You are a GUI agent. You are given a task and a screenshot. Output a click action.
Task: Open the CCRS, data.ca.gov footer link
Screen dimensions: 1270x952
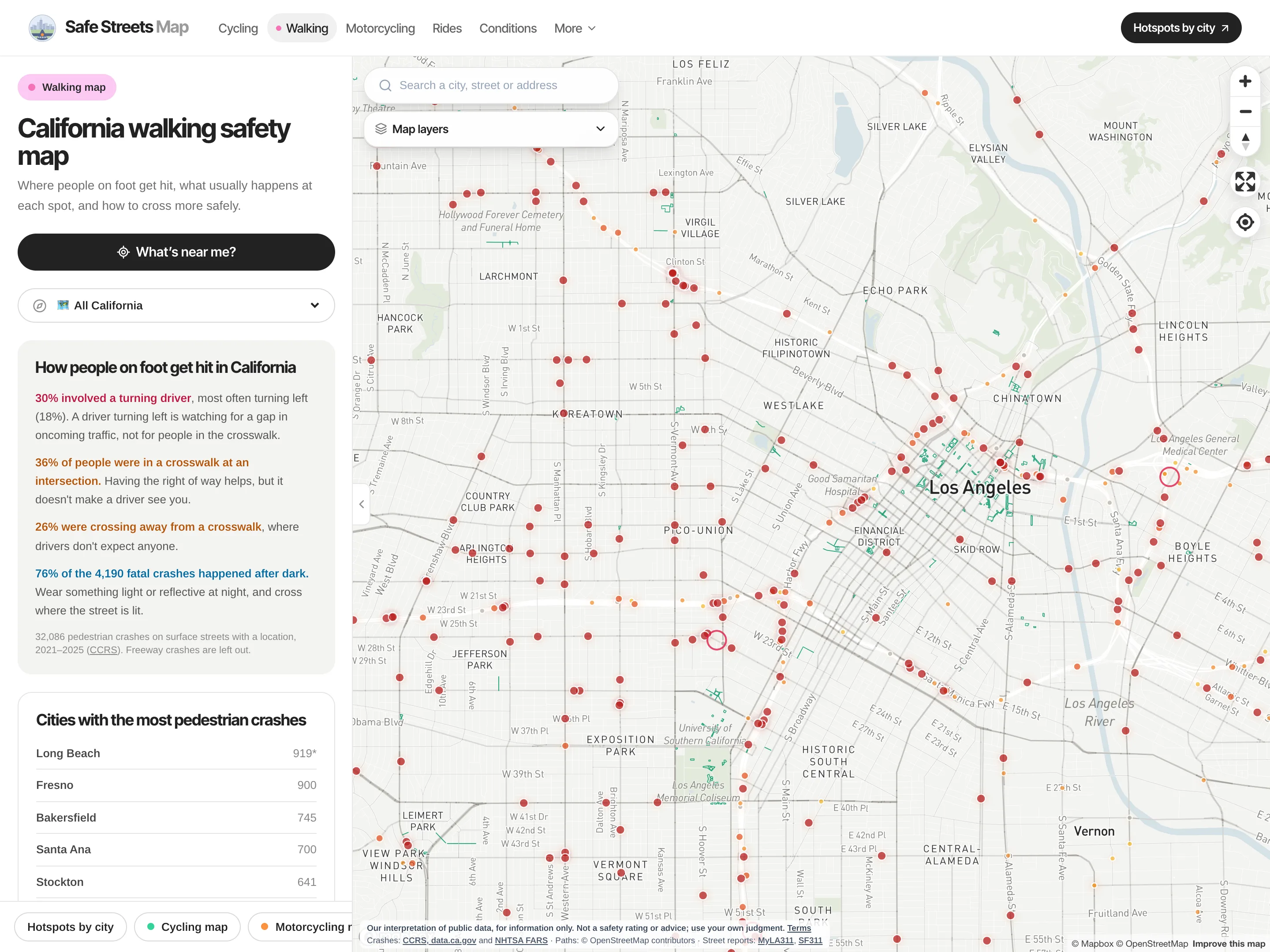point(439,941)
